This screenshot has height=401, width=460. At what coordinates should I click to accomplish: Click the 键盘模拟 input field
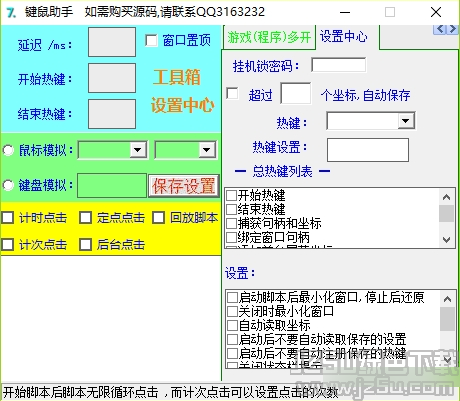click(112, 185)
